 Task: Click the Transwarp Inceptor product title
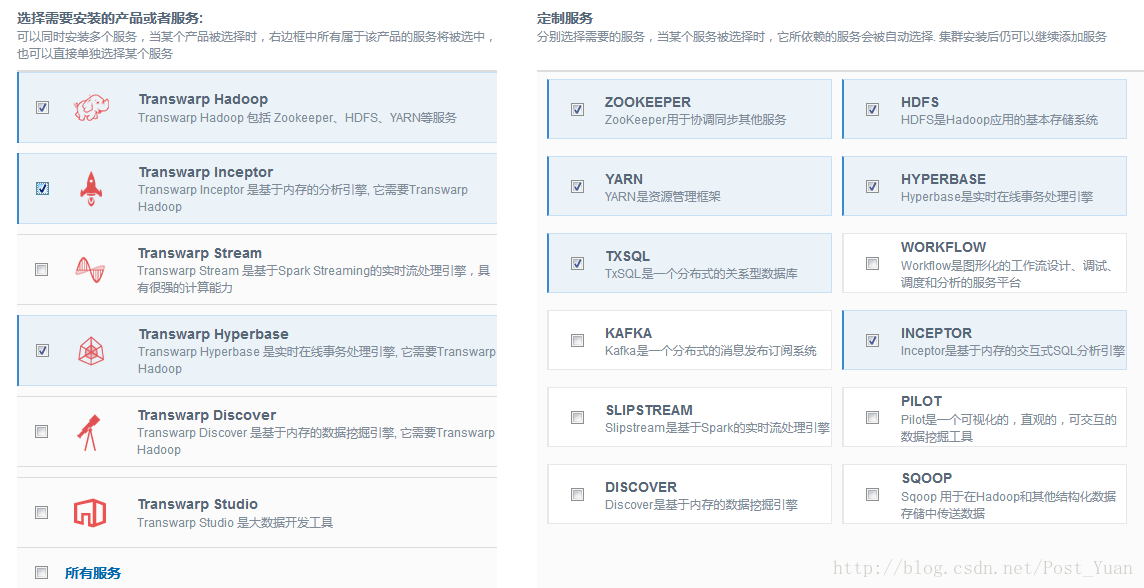[x=206, y=172]
